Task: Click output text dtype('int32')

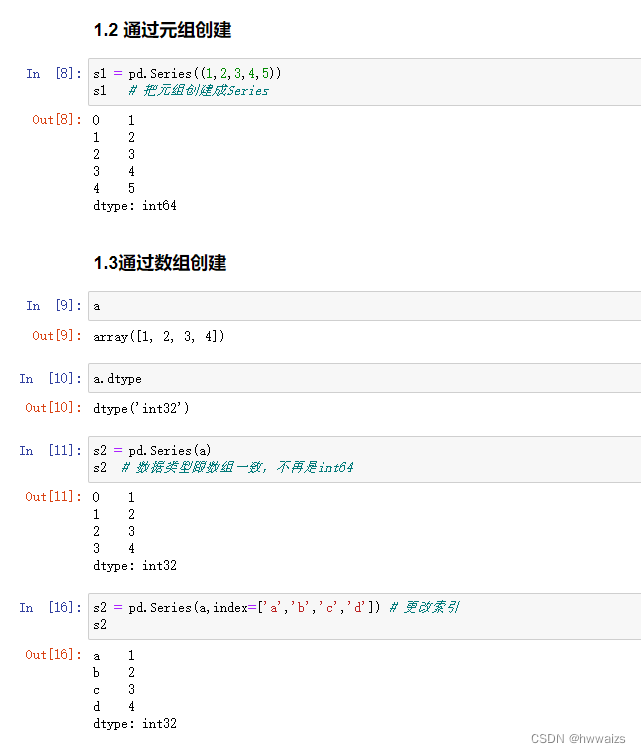Action: [x=141, y=408]
